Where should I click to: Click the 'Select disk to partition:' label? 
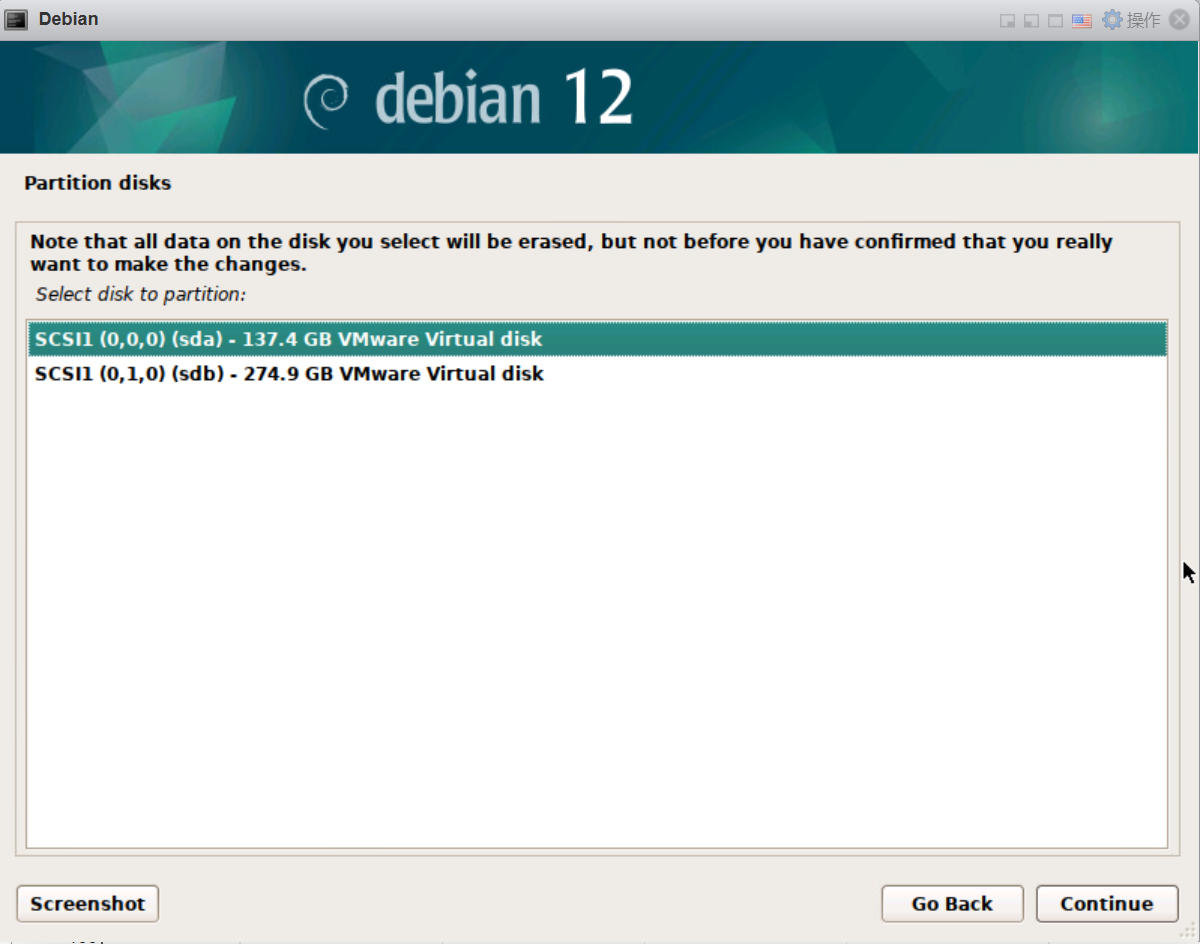[x=141, y=295]
